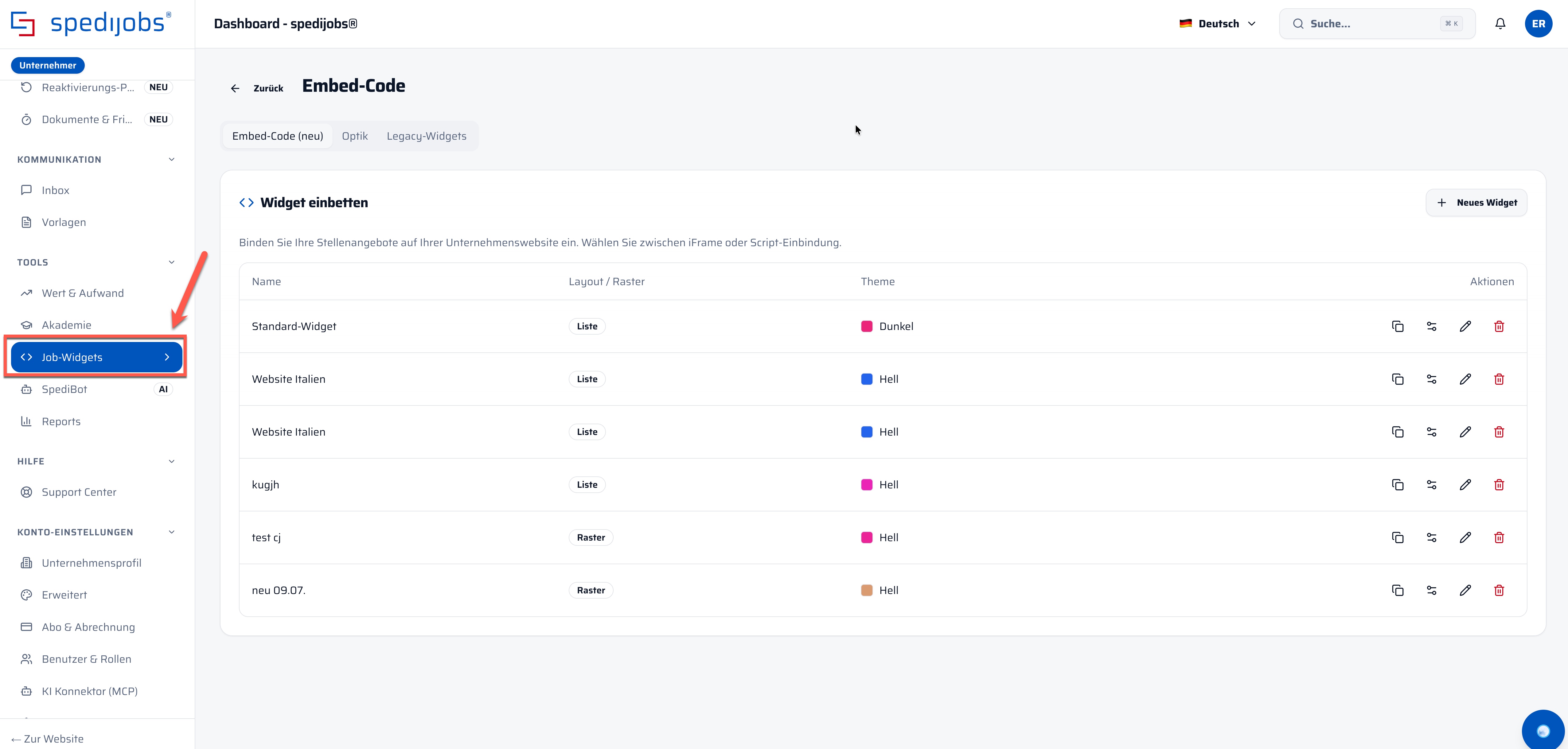Open the ER user avatar menu
The image size is (1568, 749).
[x=1538, y=24]
